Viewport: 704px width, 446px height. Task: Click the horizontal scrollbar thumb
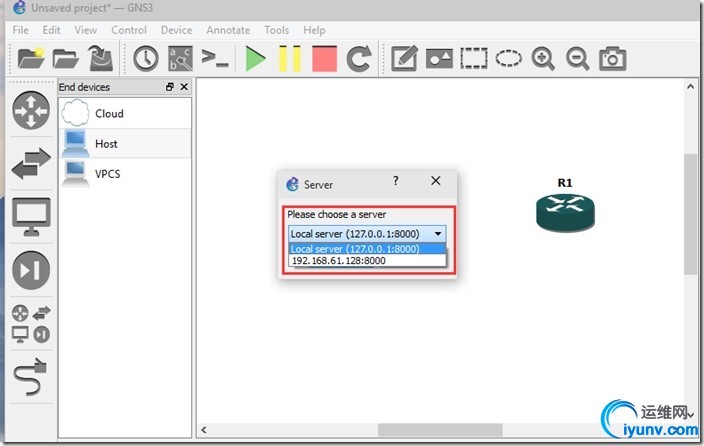click(x=440, y=430)
